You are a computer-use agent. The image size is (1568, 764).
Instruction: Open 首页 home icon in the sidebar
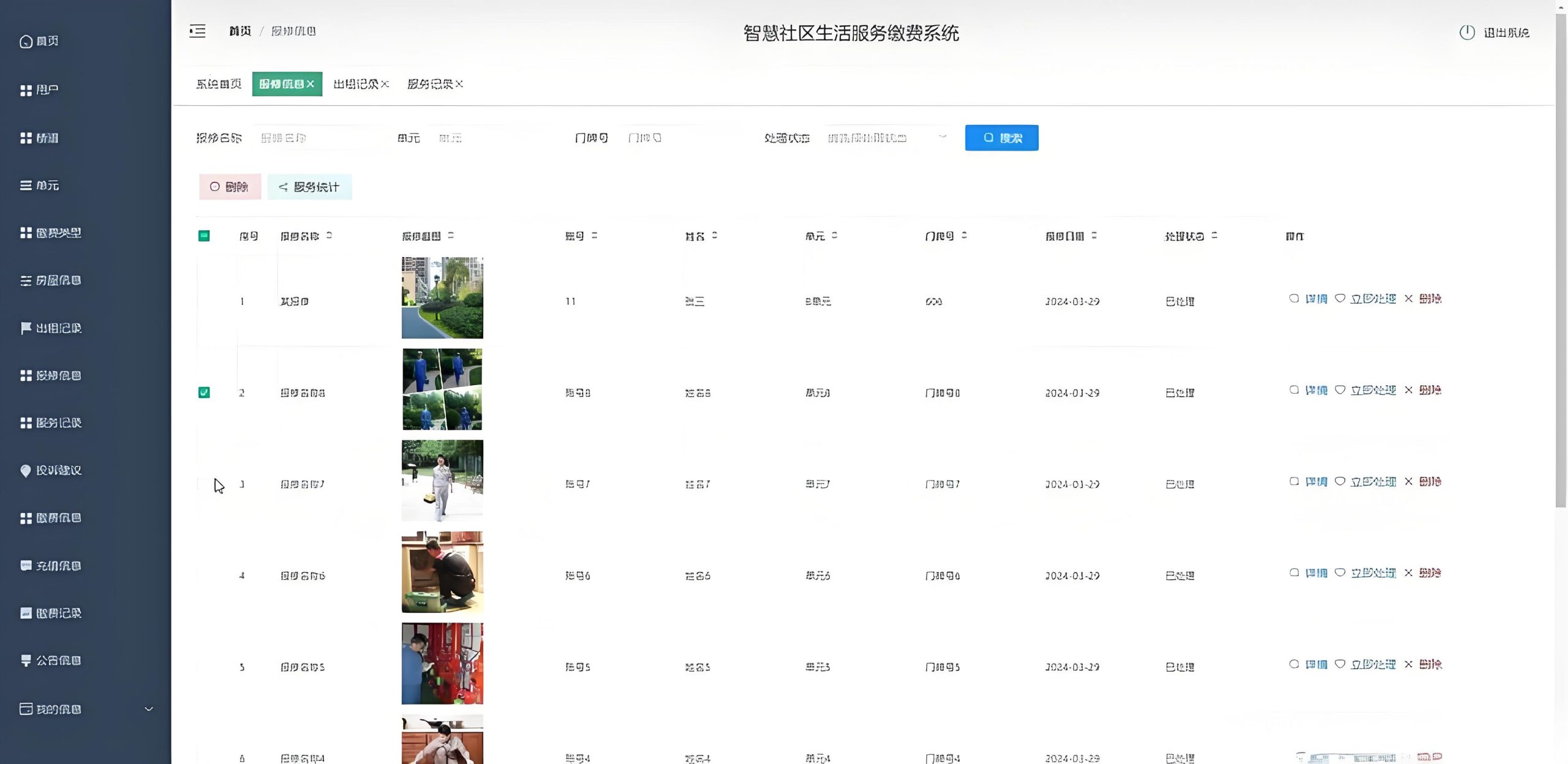26,42
